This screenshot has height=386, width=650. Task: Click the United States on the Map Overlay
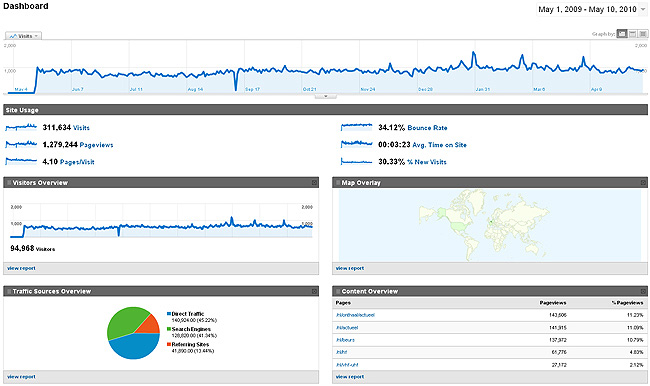[x=457, y=226]
